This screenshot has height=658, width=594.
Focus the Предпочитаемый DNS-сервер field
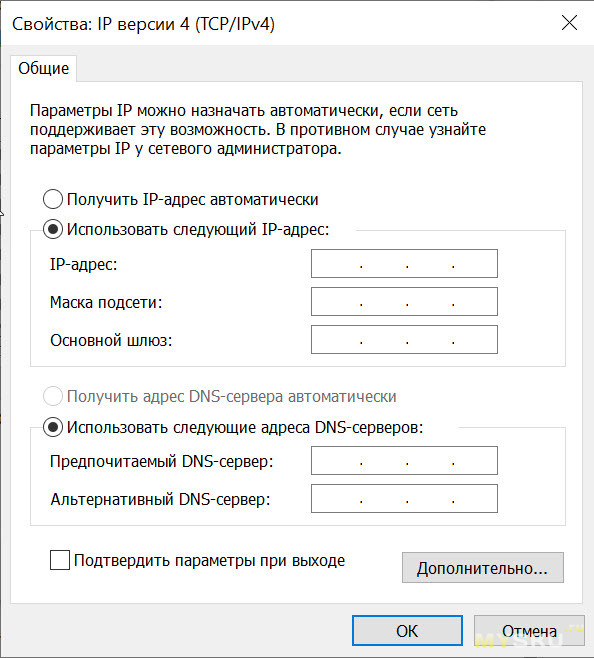click(x=404, y=460)
